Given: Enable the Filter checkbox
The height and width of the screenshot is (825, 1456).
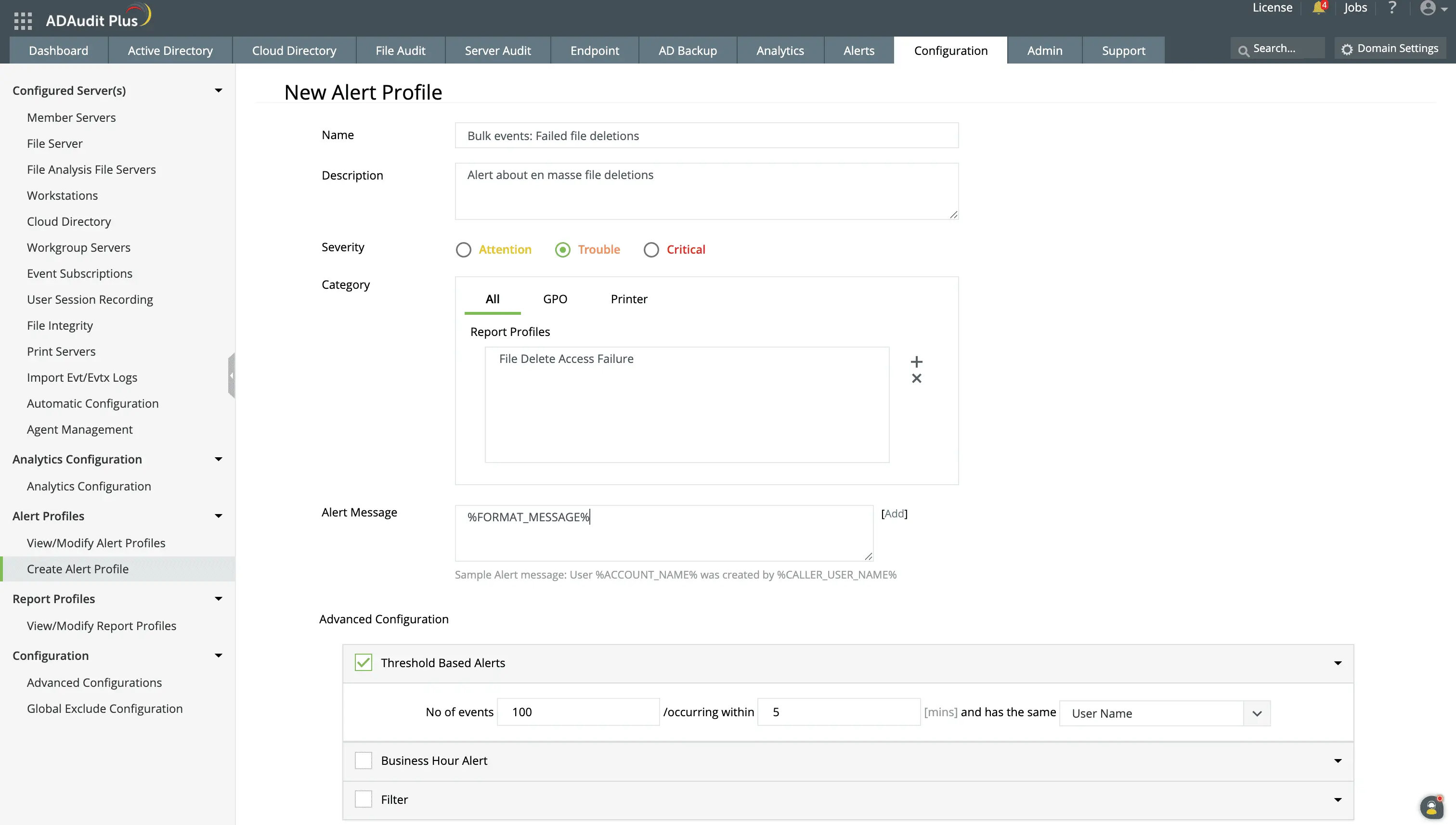Looking at the screenshot, I should pyautogui.click(x=364, y=799).
